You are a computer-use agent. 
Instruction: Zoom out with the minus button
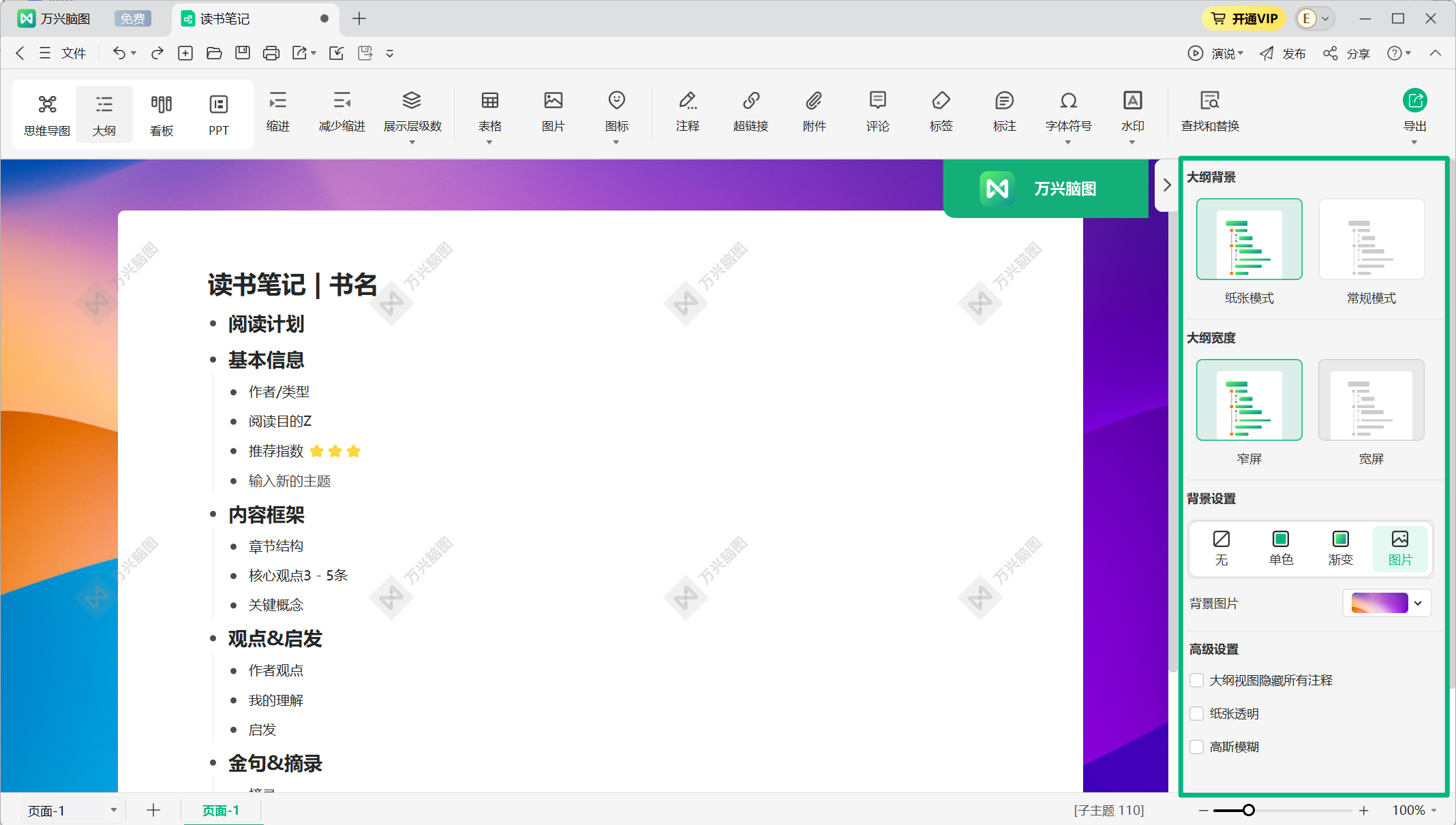click(1204, 810)
